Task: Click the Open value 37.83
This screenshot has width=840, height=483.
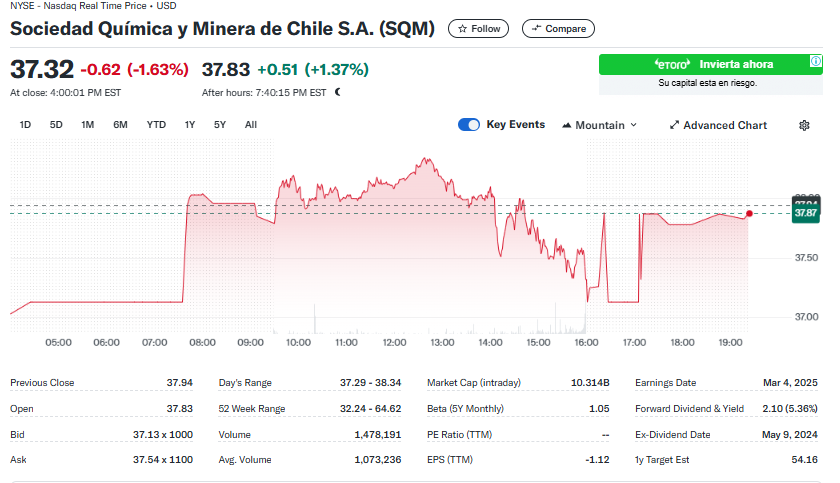Action: coord(179,409)
